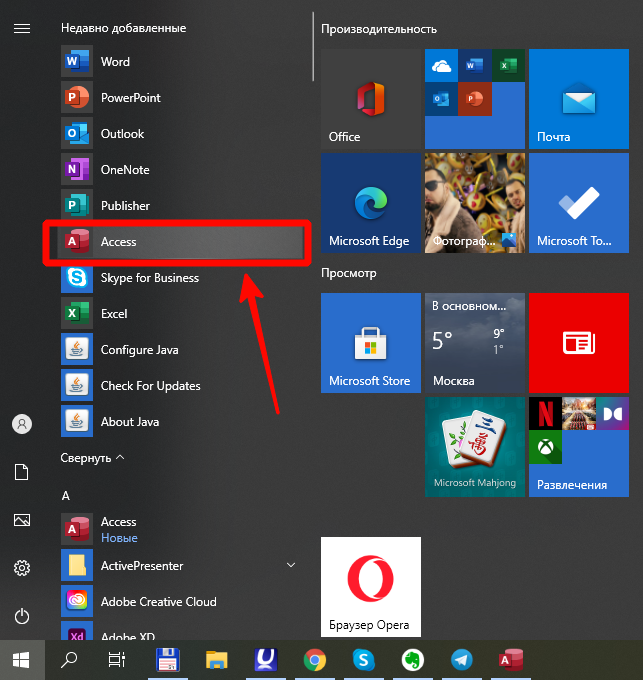Open the Microsoft Store tile

(371, 343)
